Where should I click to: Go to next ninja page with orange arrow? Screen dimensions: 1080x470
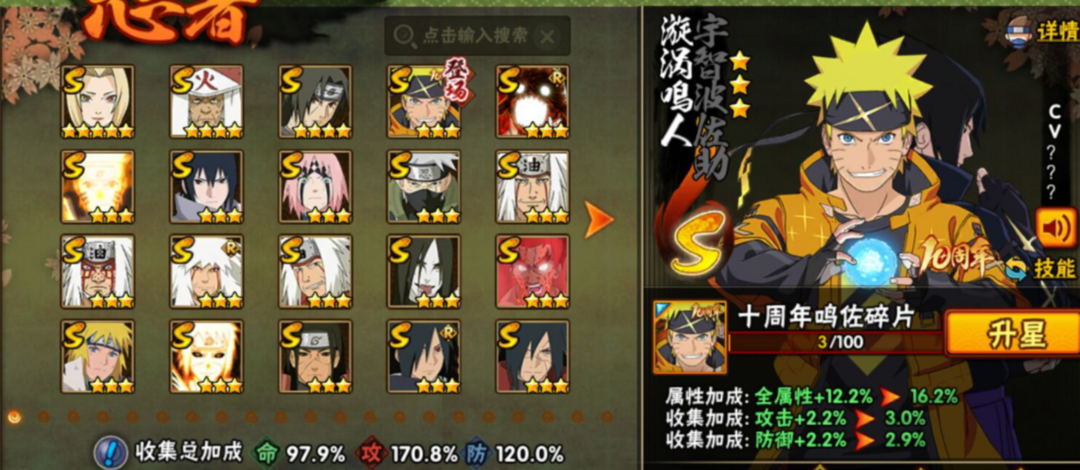coord(599,219)
